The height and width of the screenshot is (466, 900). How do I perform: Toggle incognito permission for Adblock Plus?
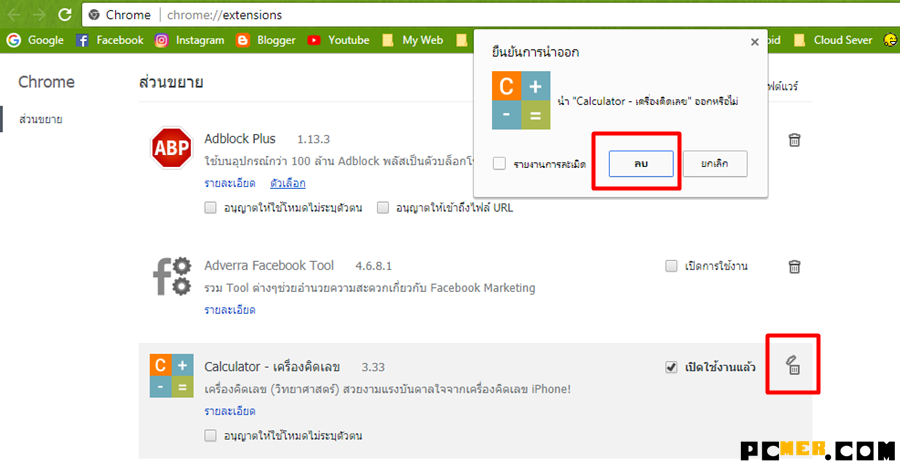tap(211, 208)
